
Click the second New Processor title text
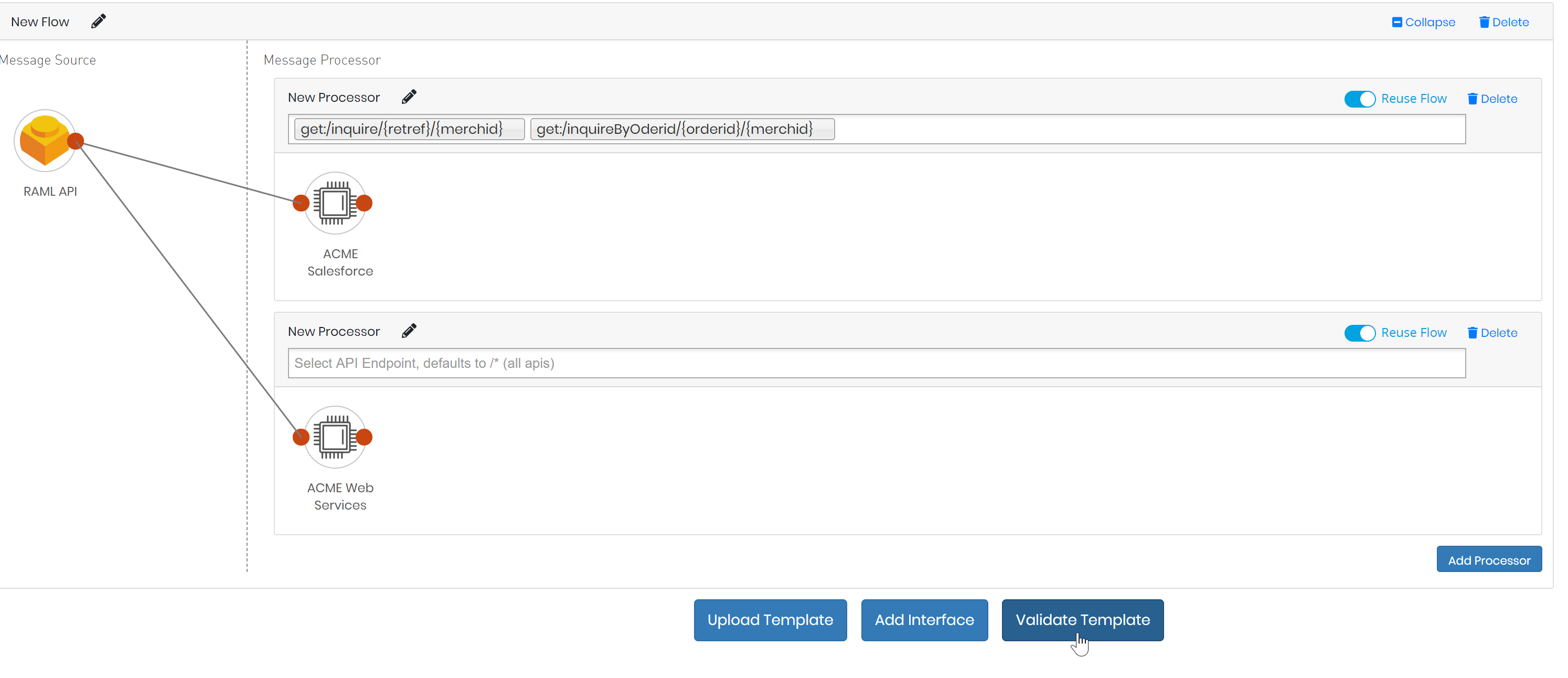click(x=334, y=331)
